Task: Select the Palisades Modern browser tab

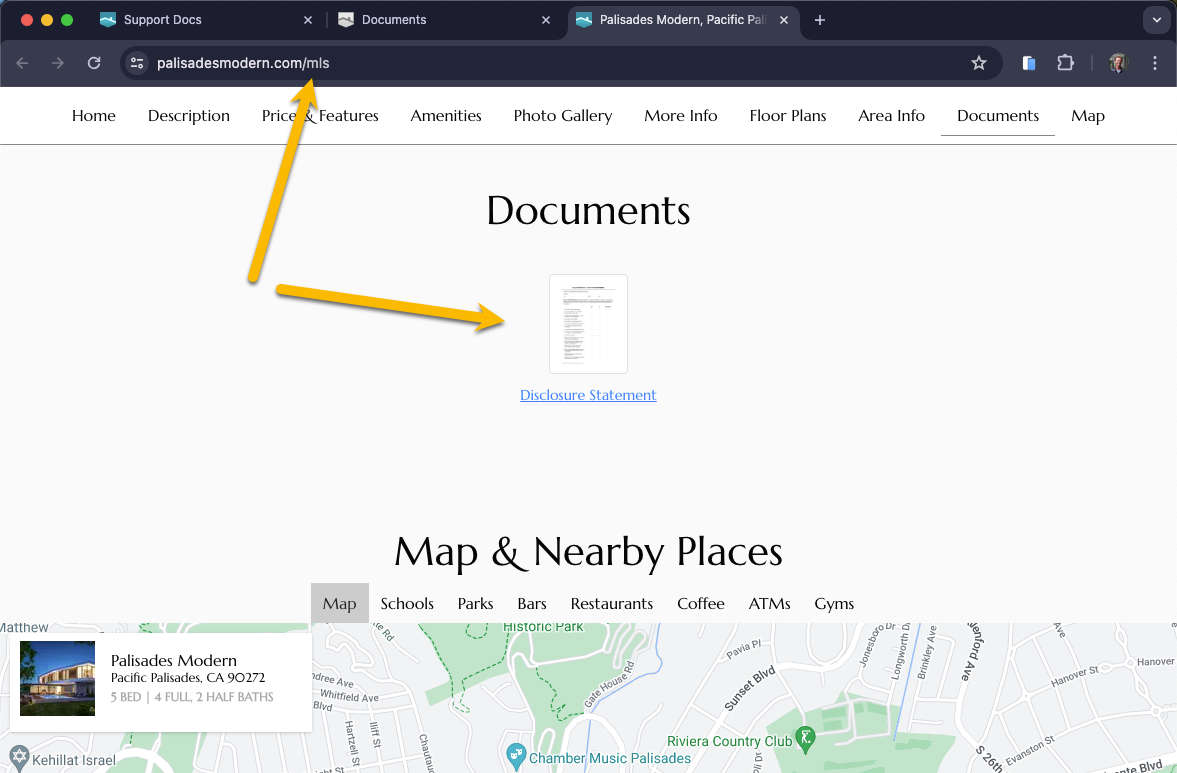Action: pyautogui.click(x=682, y=20)
